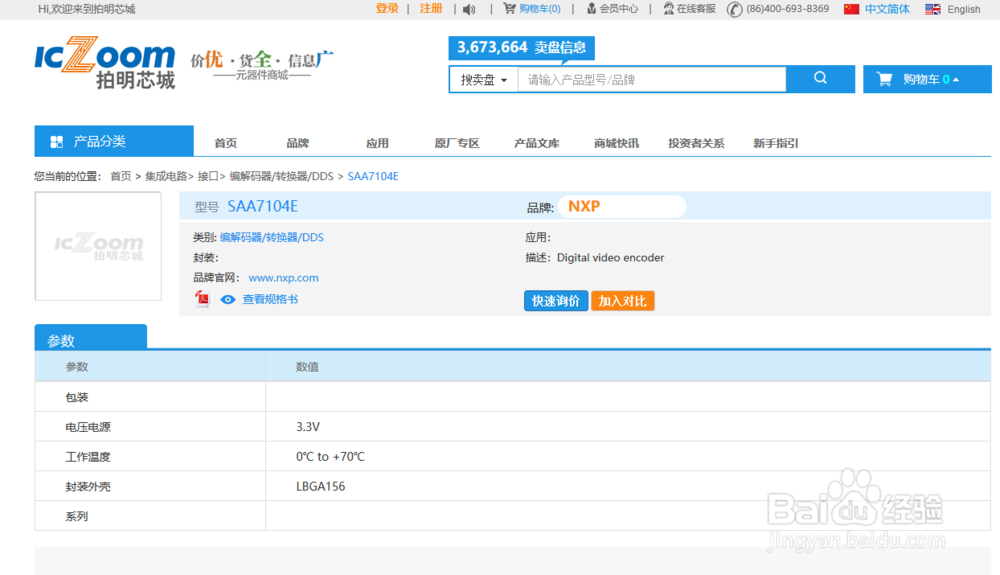Click breadcrumb 首页 link
This screenshot has width=1000, height=575.
coord(121,176)
